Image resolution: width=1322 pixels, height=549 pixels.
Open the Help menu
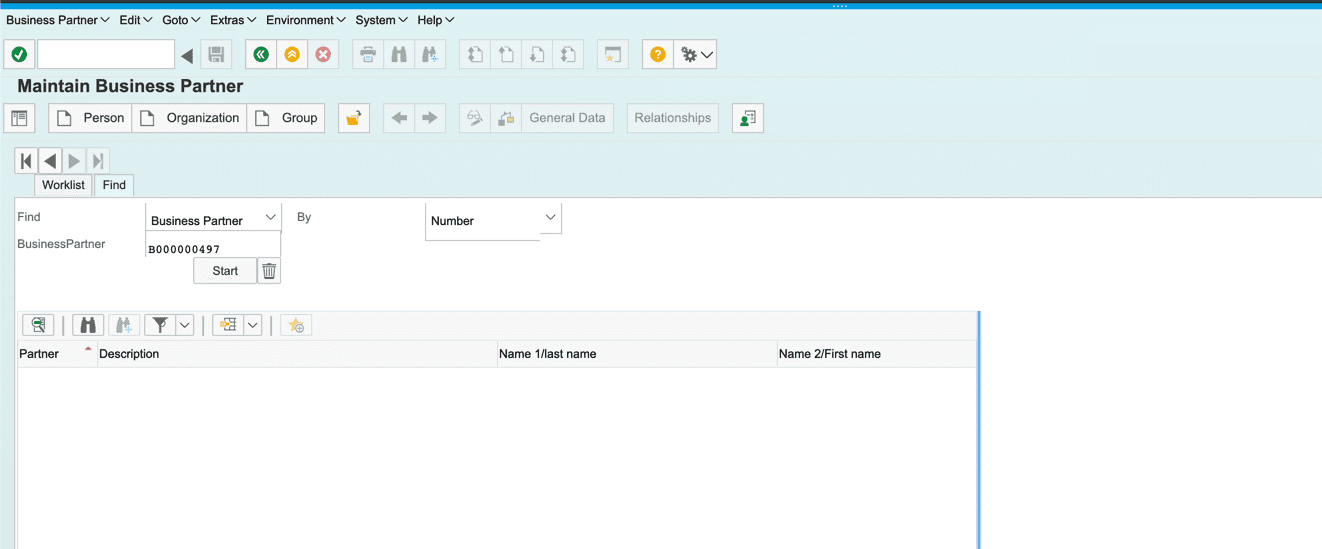pos(436,20)
